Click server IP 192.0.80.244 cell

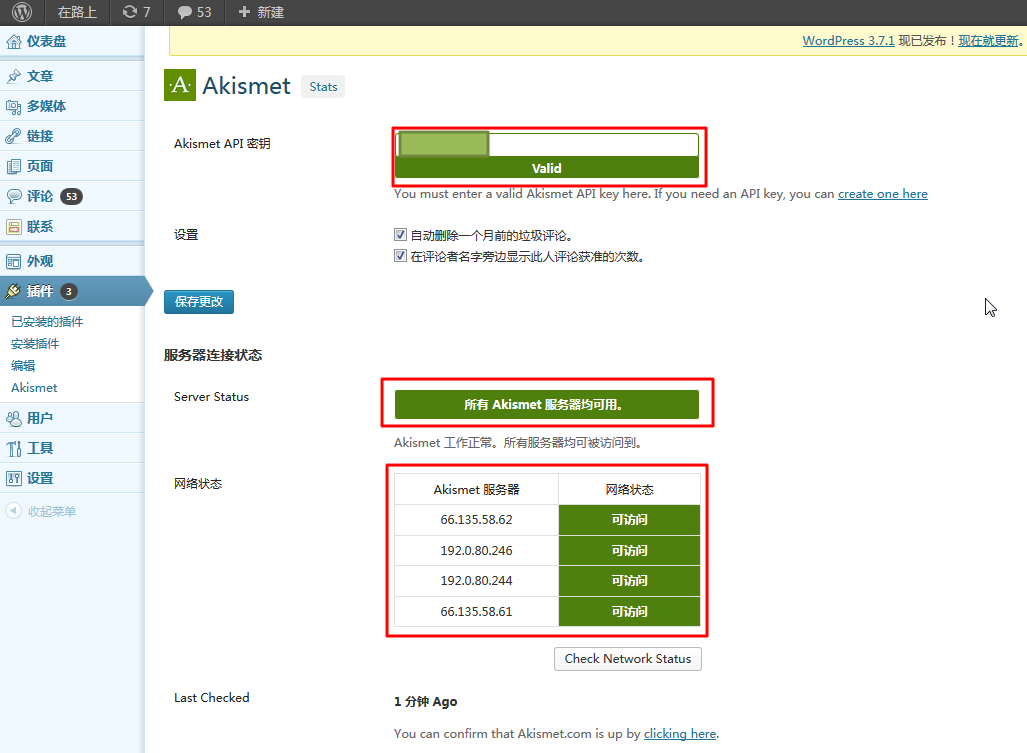[476, 581]
